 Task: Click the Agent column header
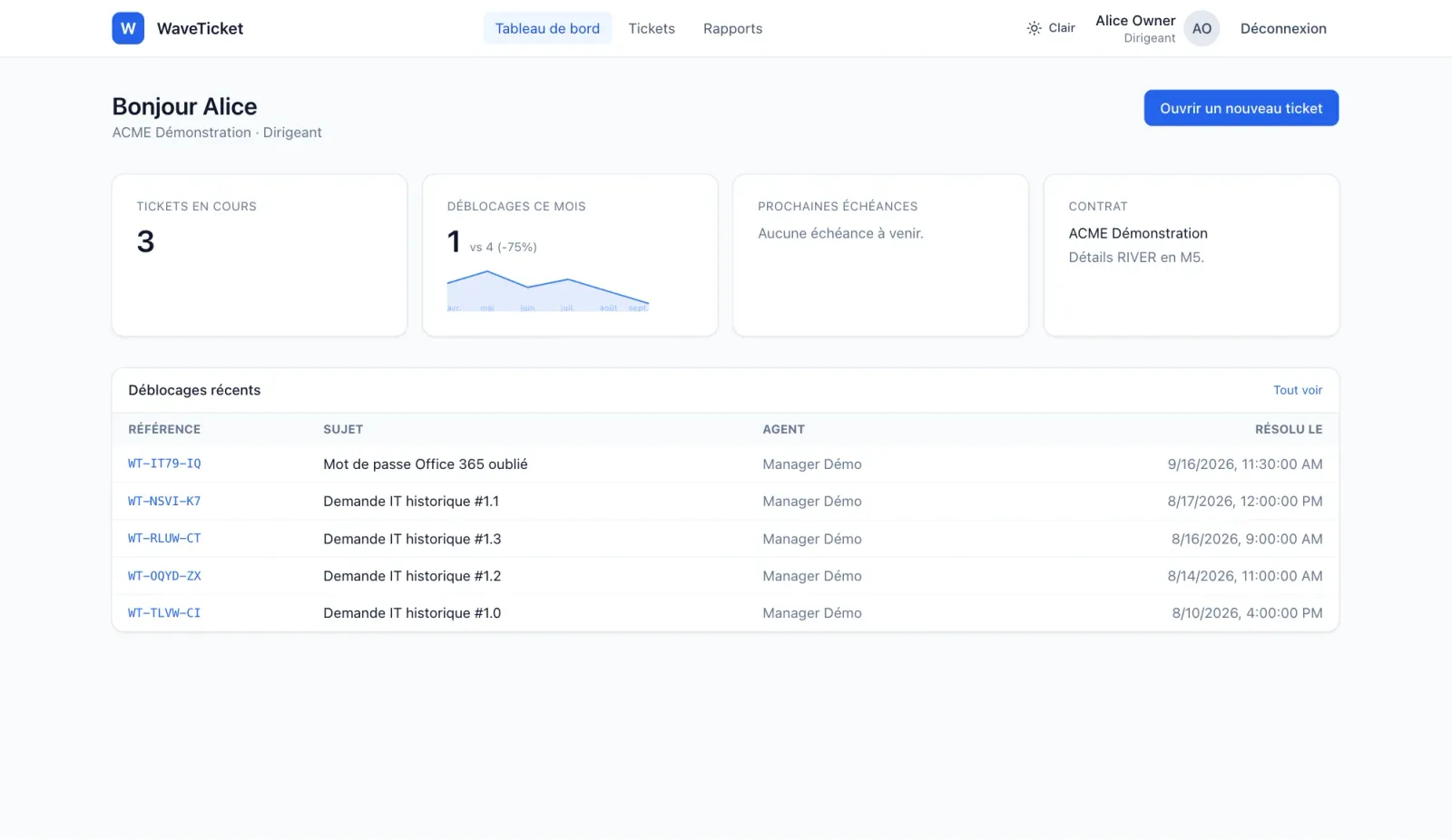(x=783, y=429)
